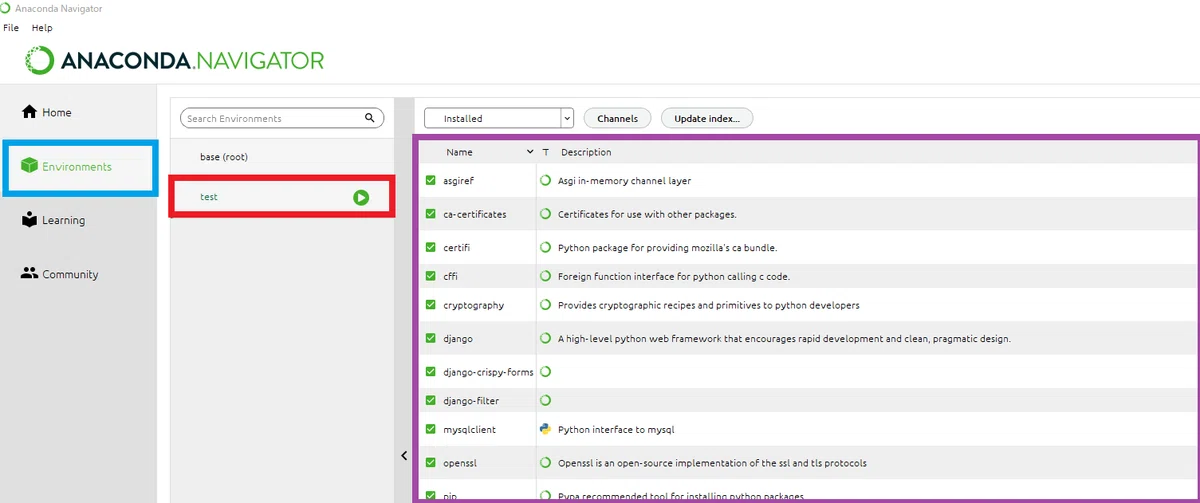Click the certifi package type circle icon

pyautogui.click(x=546, y=247)
